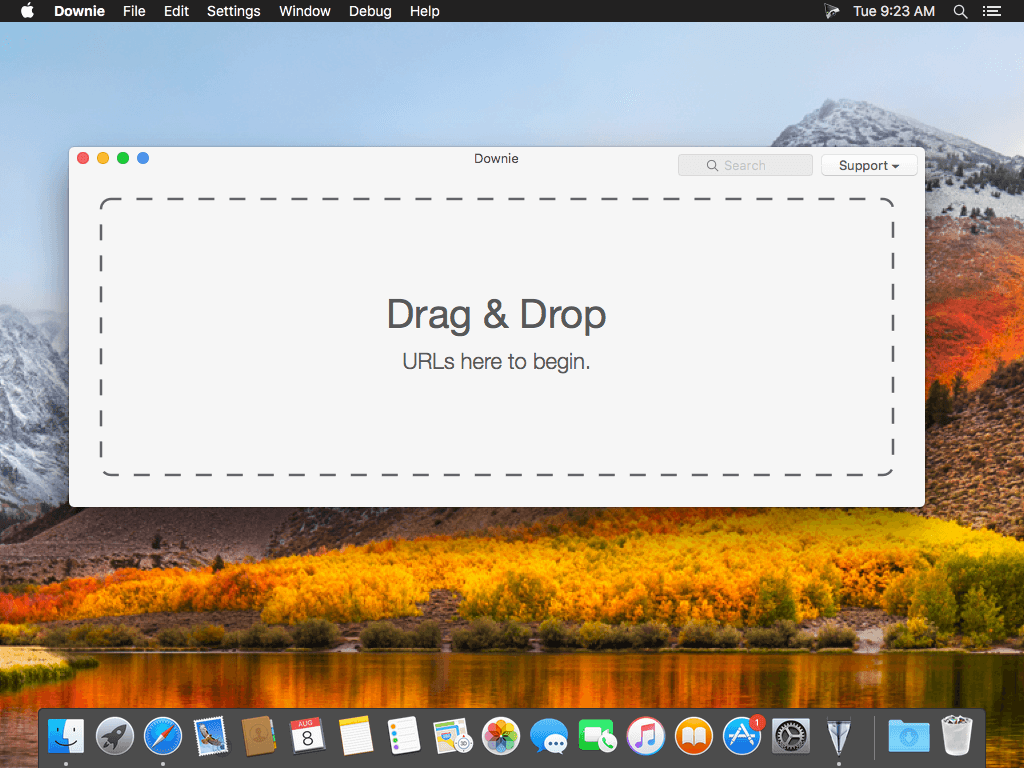
Task: Open the Window menu
Action: pyautogui.click(x=304, y=11)
